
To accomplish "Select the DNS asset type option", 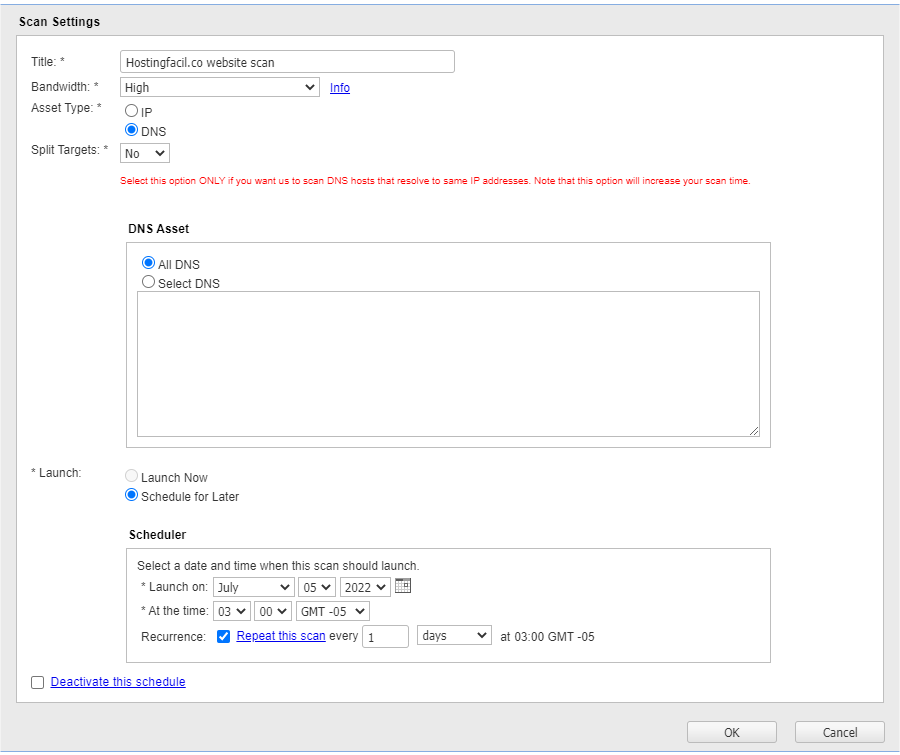I will [131, 130].
